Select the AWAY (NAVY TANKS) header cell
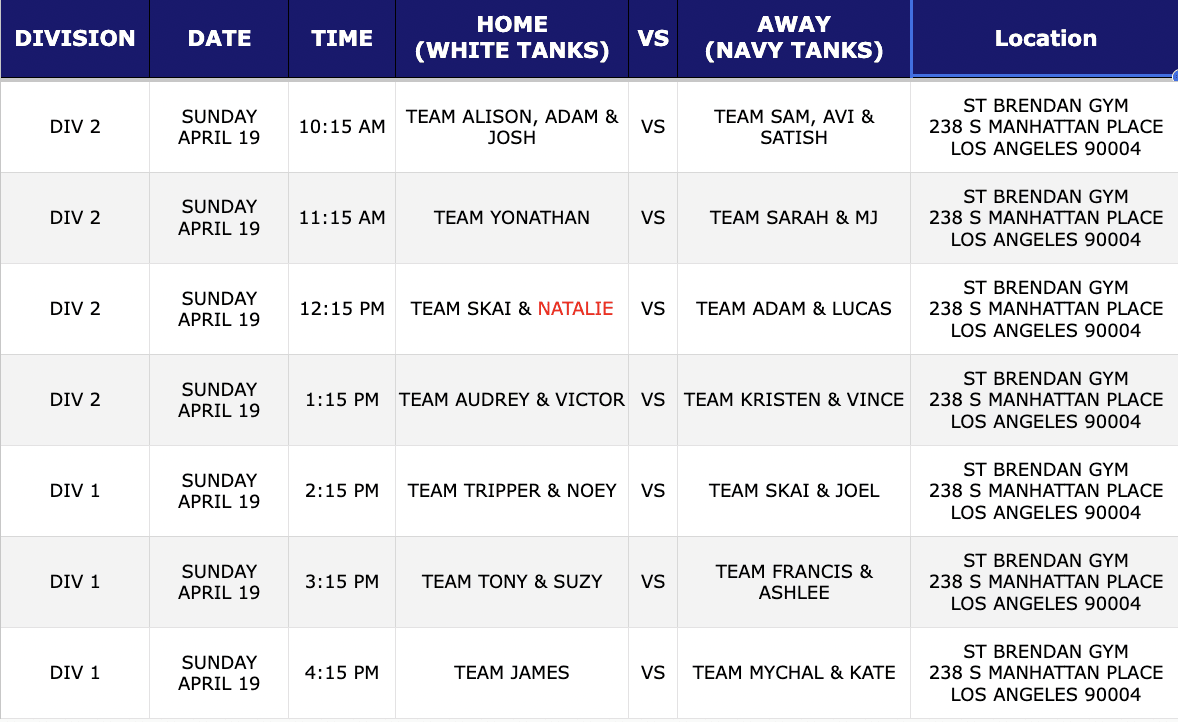Screen dimensions: 1178x722 click(794, 38)
